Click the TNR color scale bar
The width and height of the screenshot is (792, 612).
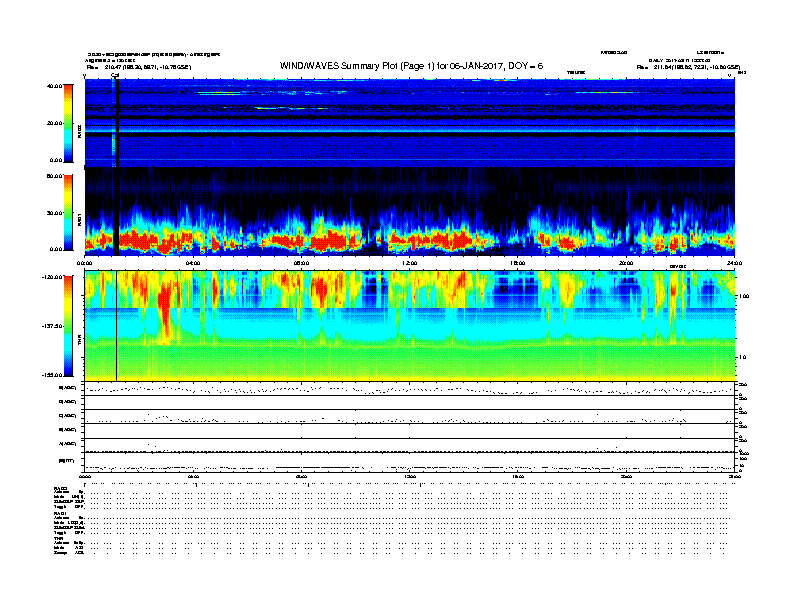click(68, 326)
